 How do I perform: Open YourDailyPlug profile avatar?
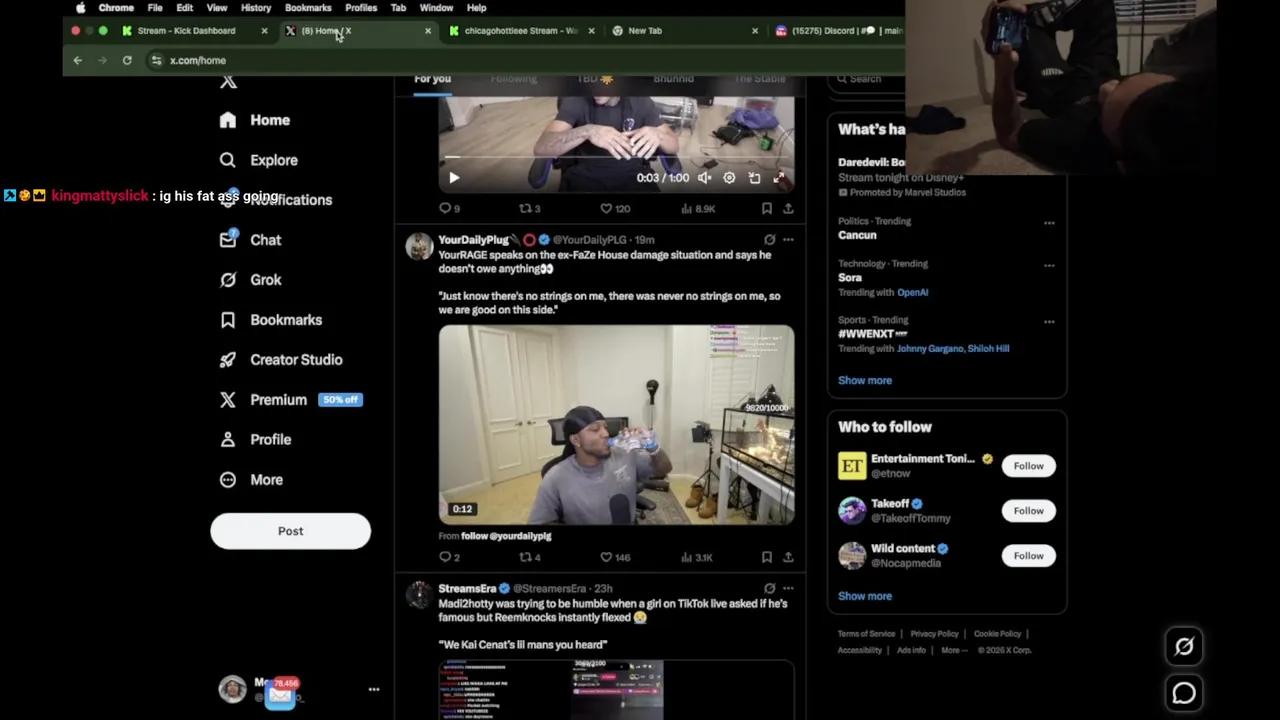coord(419,246)
